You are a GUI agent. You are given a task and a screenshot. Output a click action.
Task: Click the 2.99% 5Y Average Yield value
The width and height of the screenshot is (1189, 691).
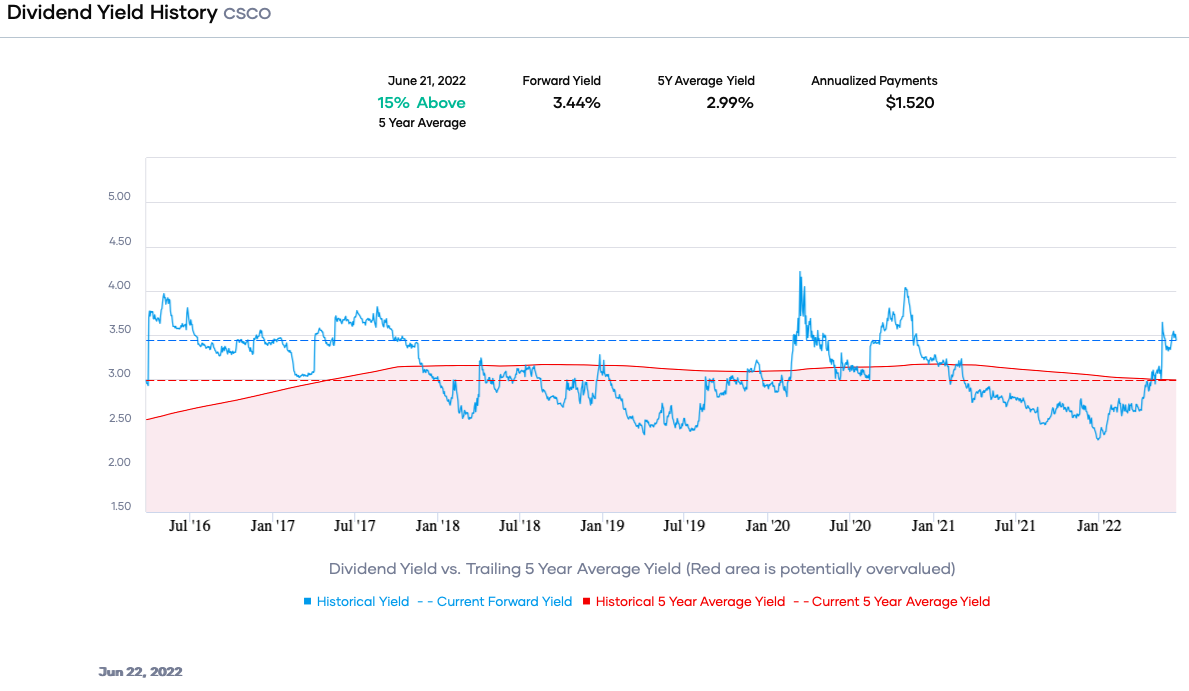733,102
